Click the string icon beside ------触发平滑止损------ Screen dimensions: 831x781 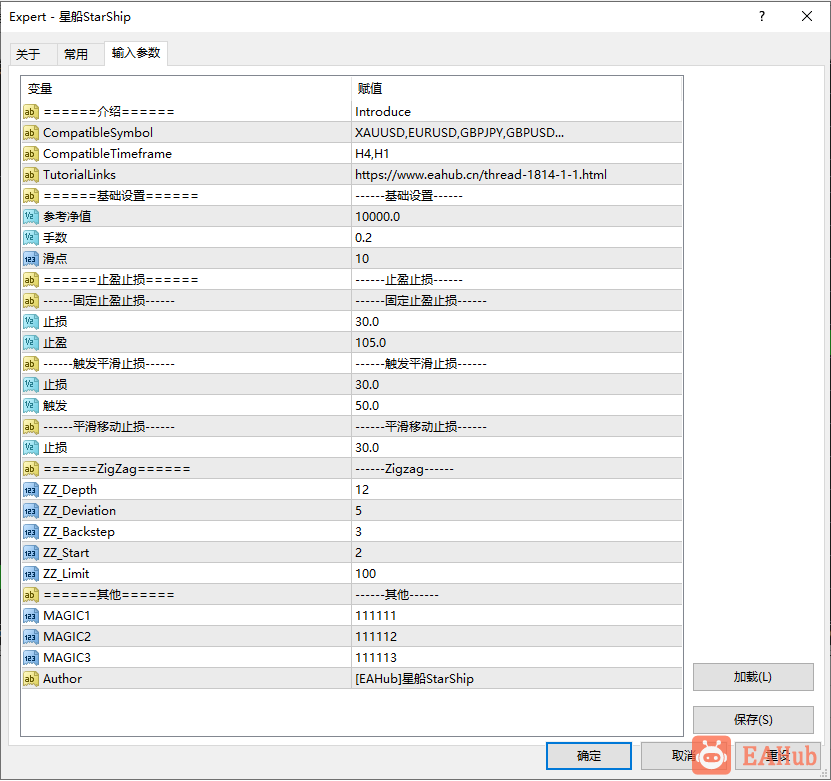click(x=31, y=364)
